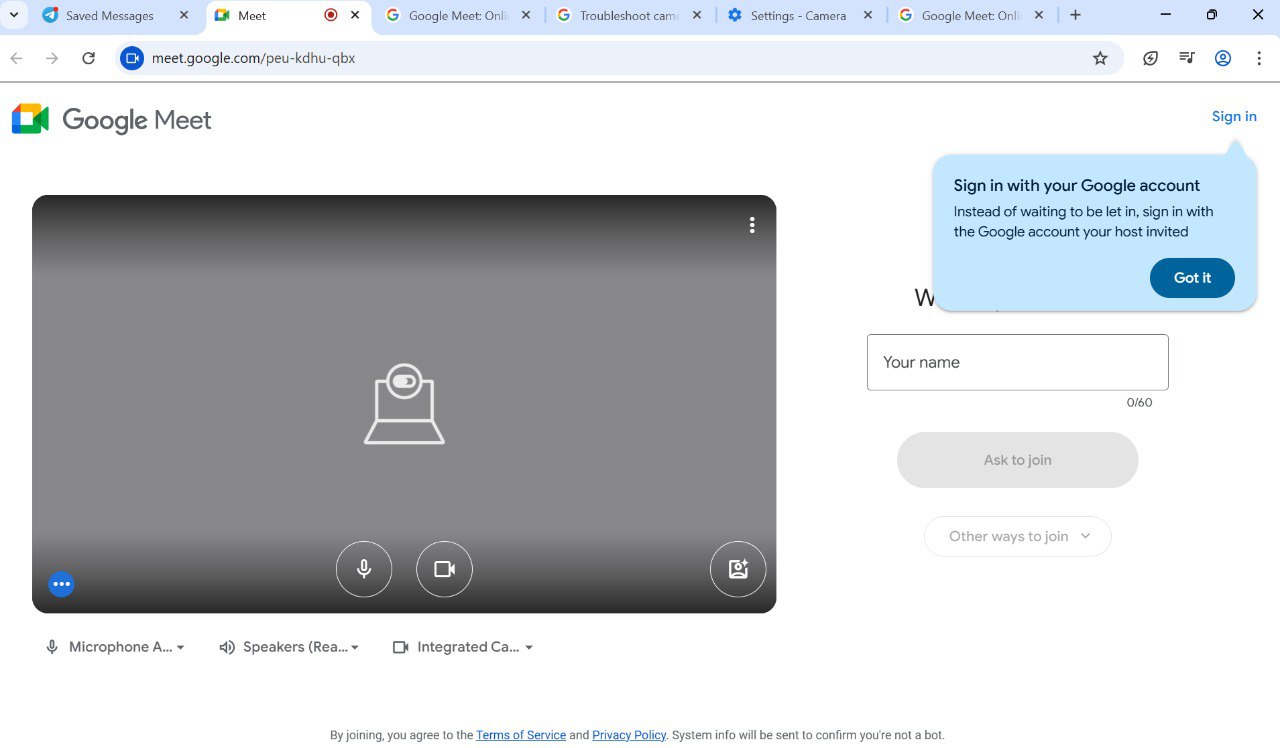Click the Google Meet logo
The height and width of the screenshot is (748, 1280).
click(x=112, y=120)
